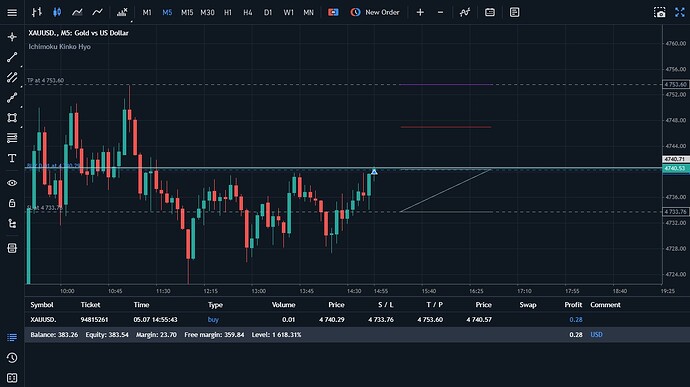This screenshot has width=690, height=387.
Task: Select the polyline path drawing tool
Action: (12, 97)
